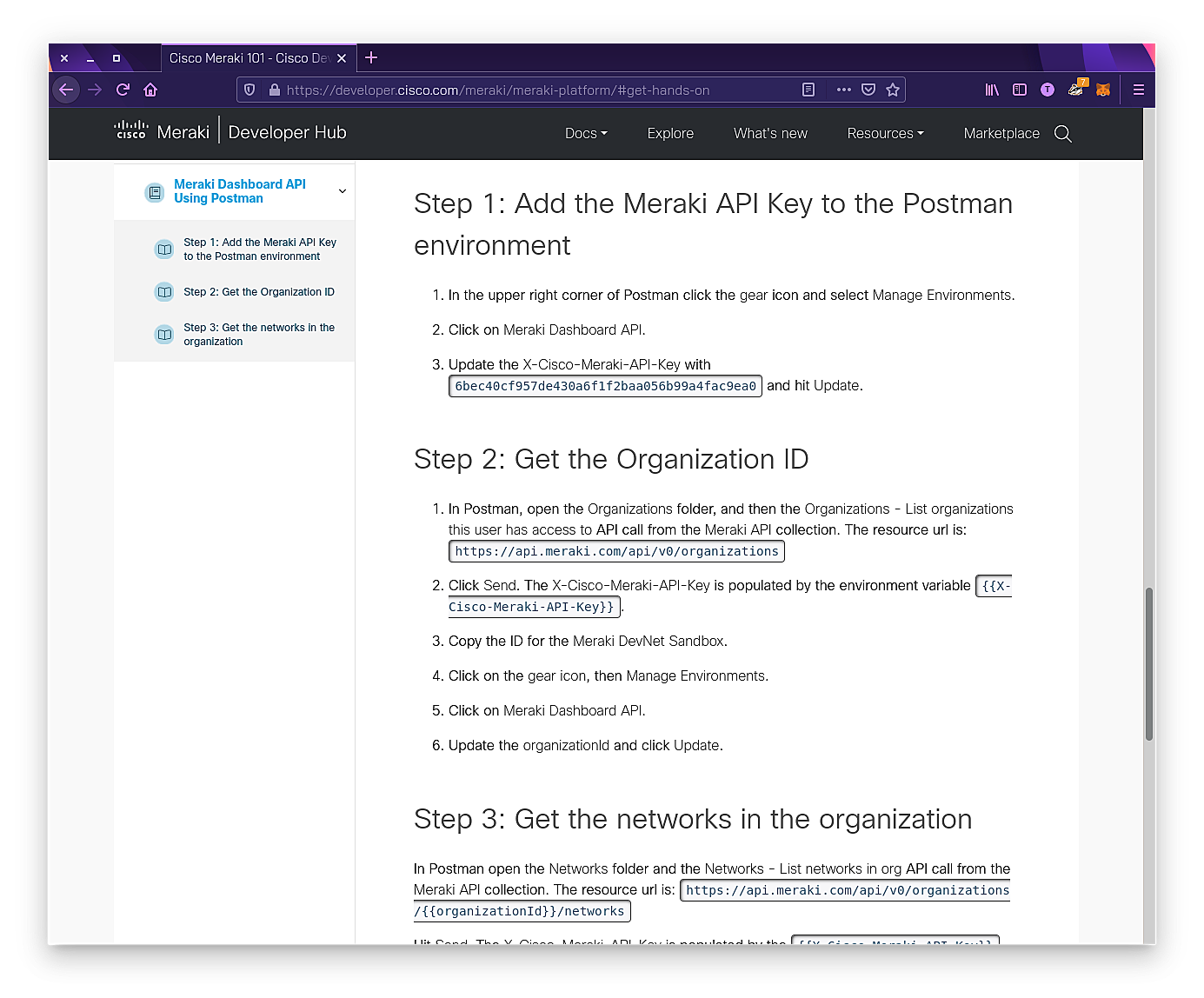This screenshot has width=1204, height=998.
Task: Bookmark this page with the star
Action: pyautogui.click(x=893, y=90)
